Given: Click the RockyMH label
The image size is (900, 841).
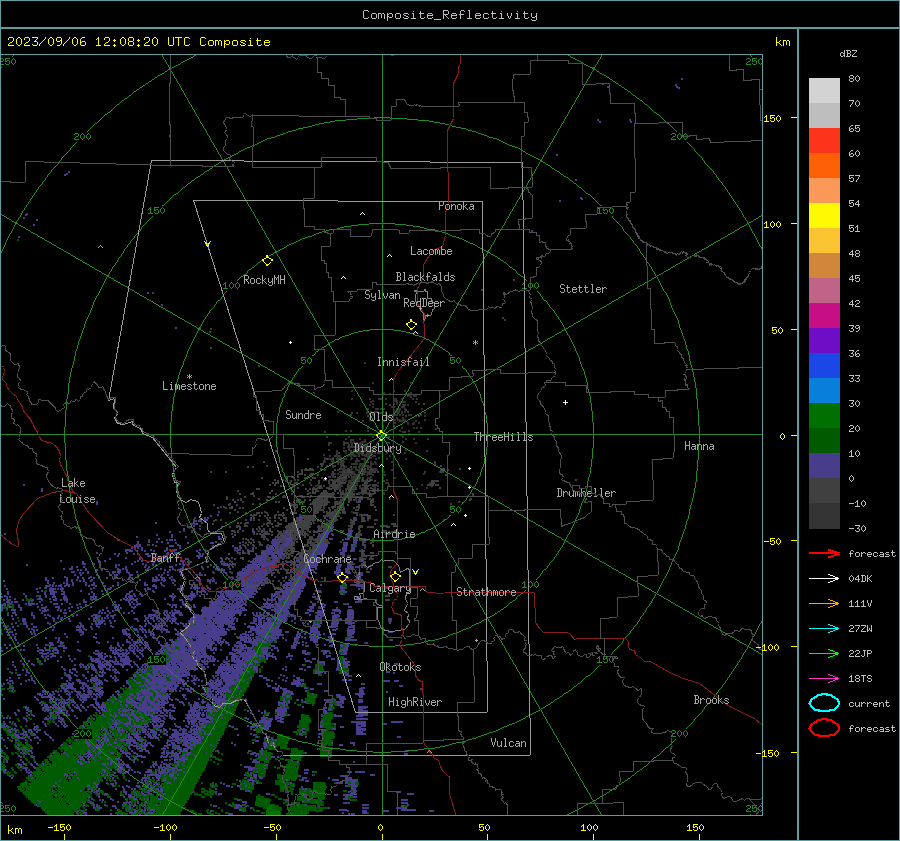Looking at the screenshot, I should pyautogui.click(x=264, y=280).
